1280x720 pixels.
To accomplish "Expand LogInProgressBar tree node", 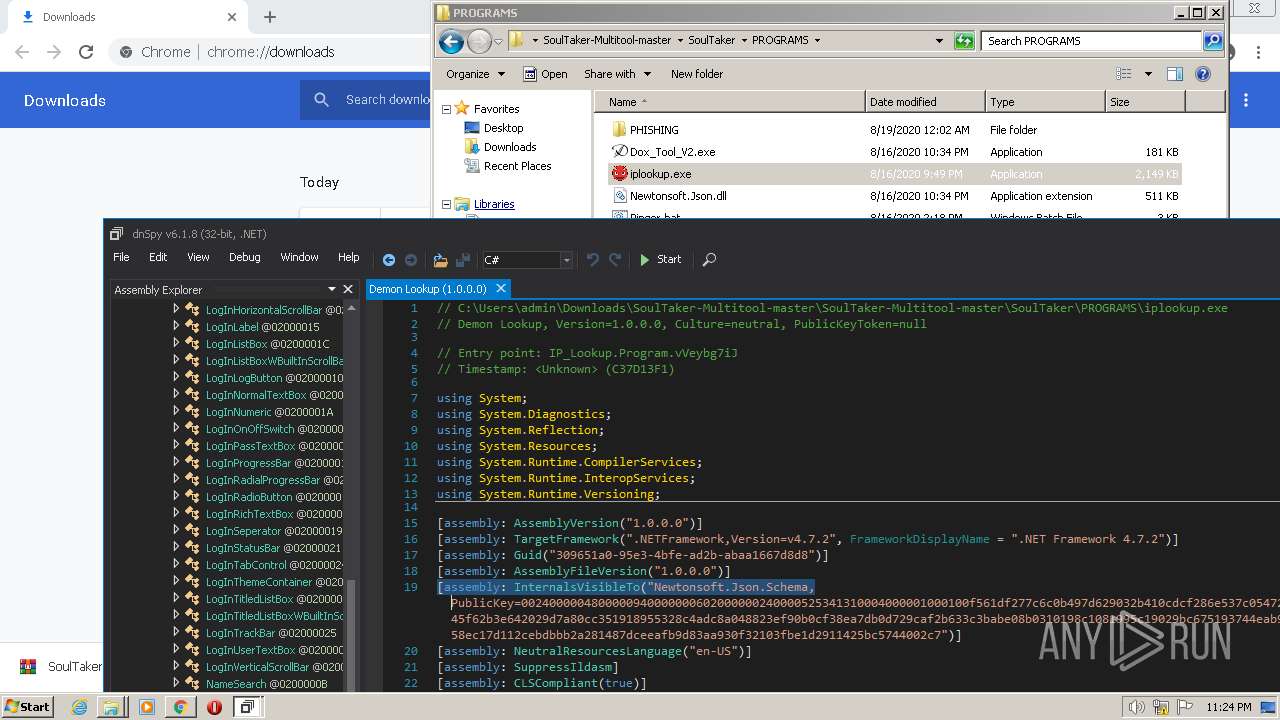I will (x=177, y=463).
